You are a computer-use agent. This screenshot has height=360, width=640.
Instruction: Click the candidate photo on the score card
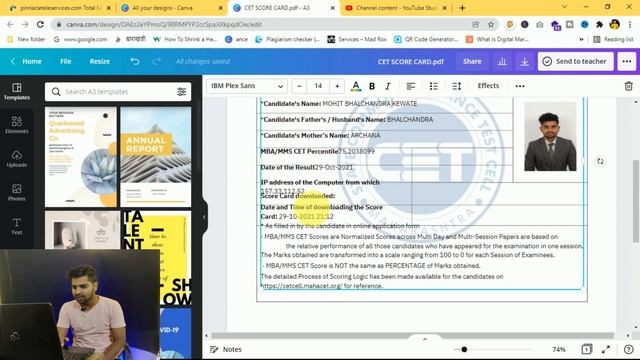(550, 136)
